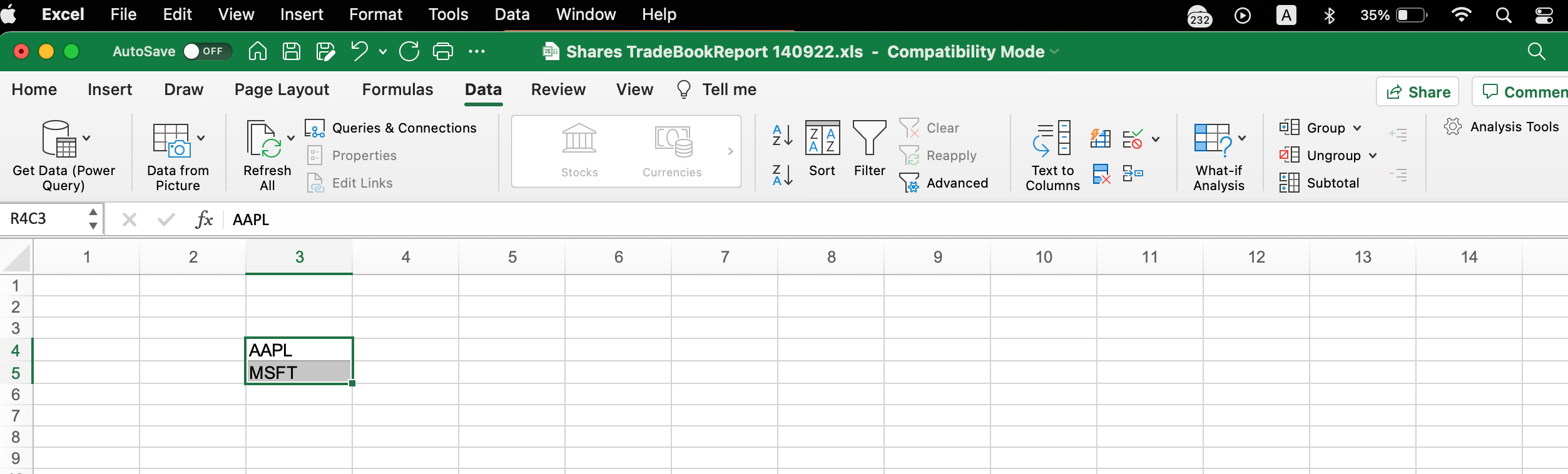This screenshot has height=474, width=1568.
Task: Open undo history dropdown arrow
Action: (x=382, y=52)
